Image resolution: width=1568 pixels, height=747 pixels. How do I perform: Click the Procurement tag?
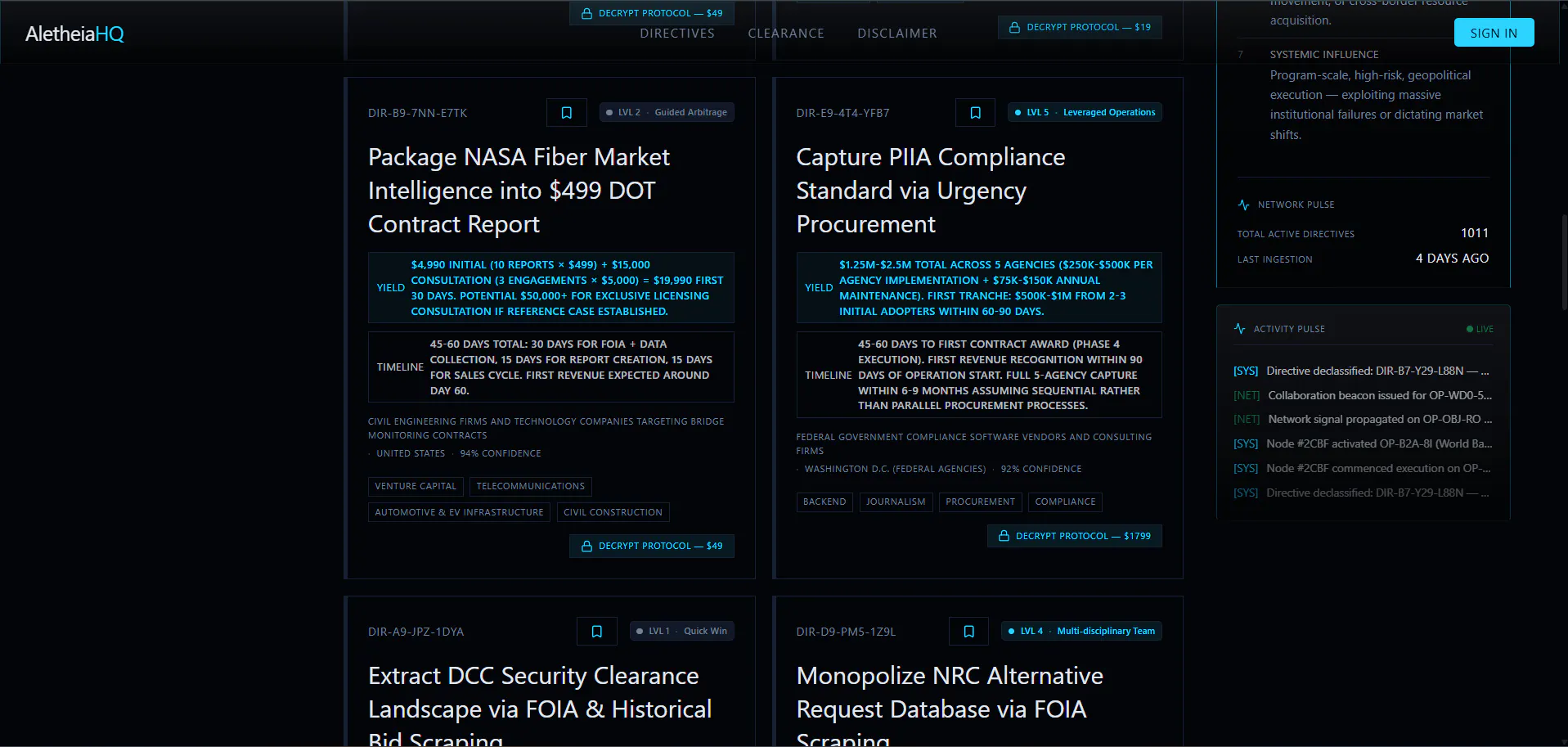pyautogui.click(x=980, y=502)
